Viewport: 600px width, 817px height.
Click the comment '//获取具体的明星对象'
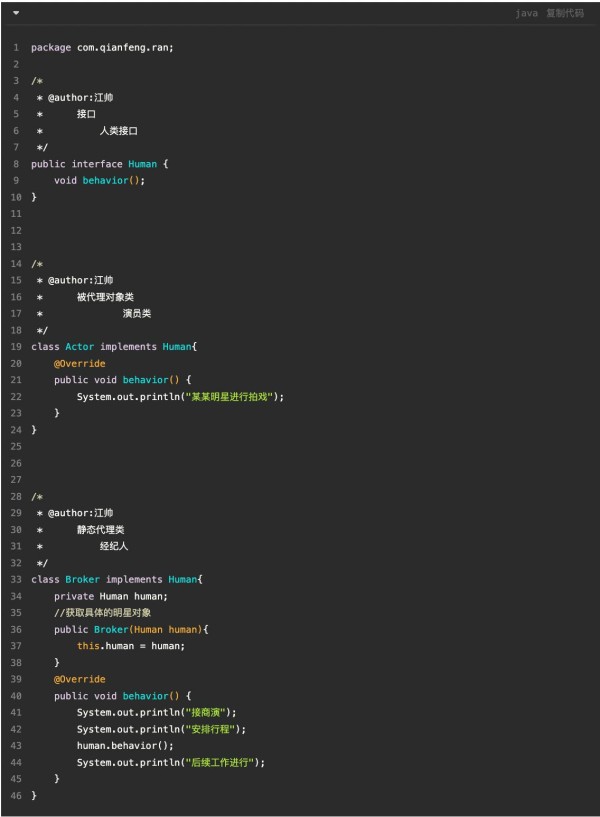(x=103, y=612)
